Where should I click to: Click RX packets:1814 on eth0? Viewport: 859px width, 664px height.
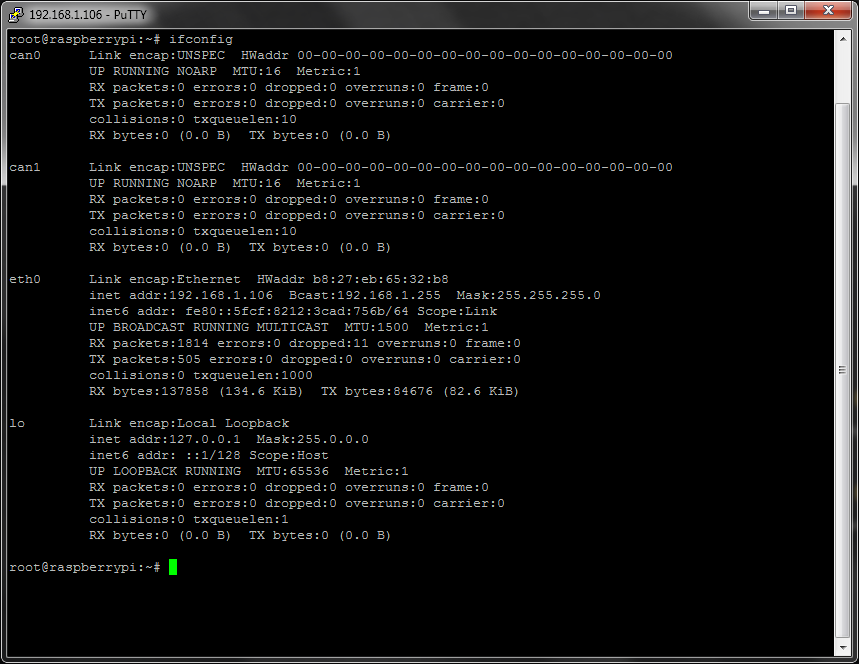(148, 344)
